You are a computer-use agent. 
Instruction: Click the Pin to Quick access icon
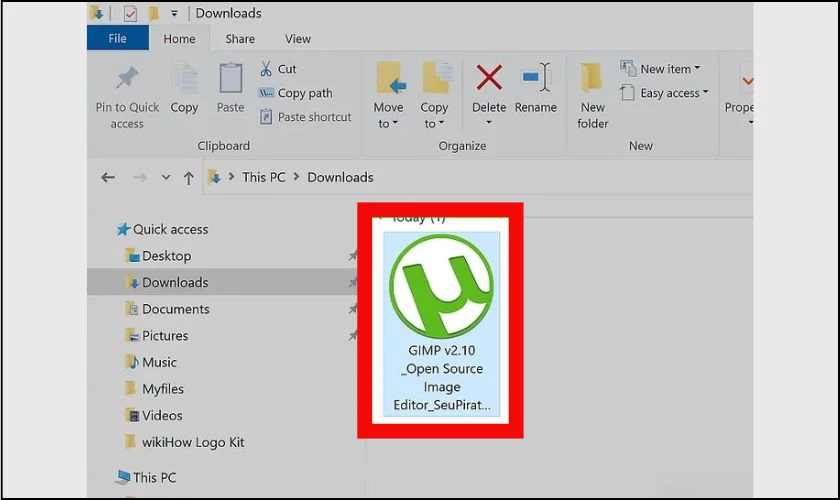pos(127,78)
